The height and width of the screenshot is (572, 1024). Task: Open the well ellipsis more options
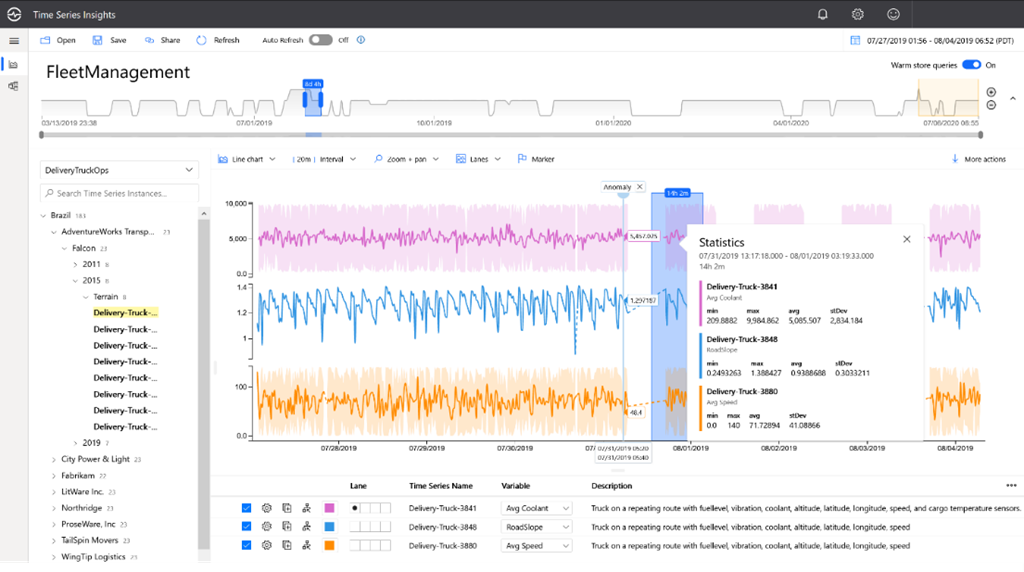1011,486
